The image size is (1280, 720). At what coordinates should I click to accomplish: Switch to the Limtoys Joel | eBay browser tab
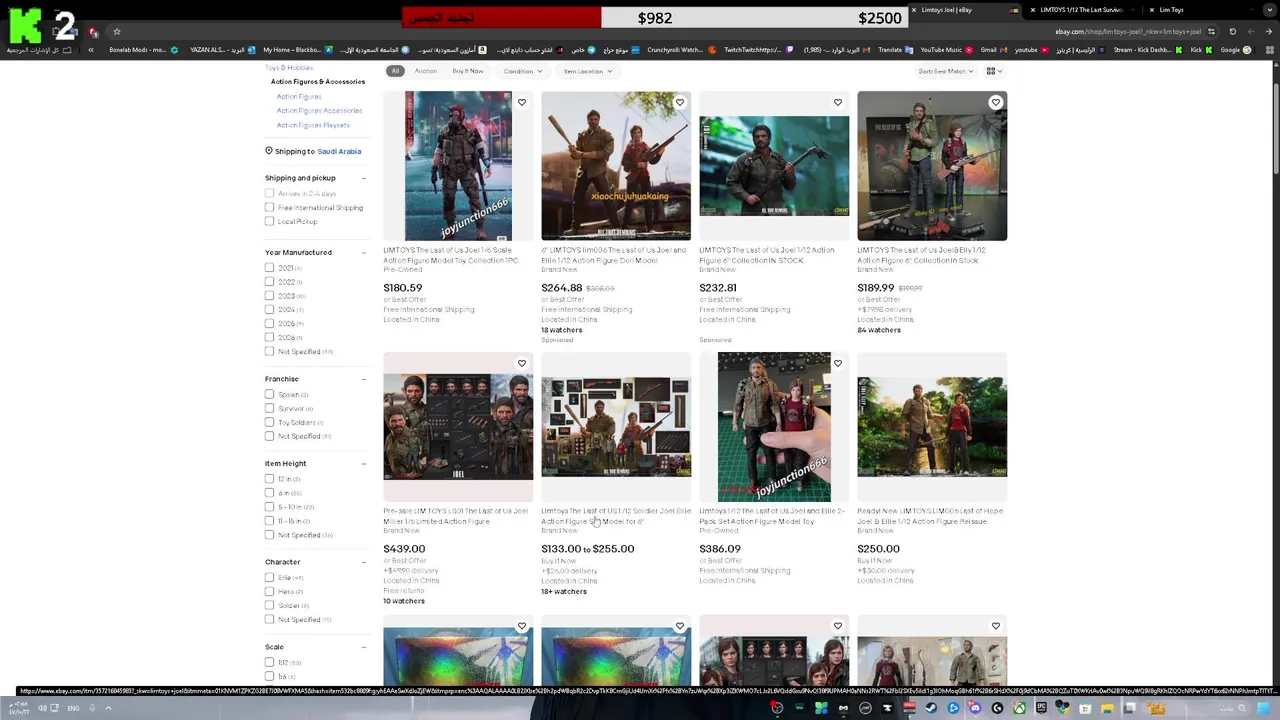(x=965, y=10)
